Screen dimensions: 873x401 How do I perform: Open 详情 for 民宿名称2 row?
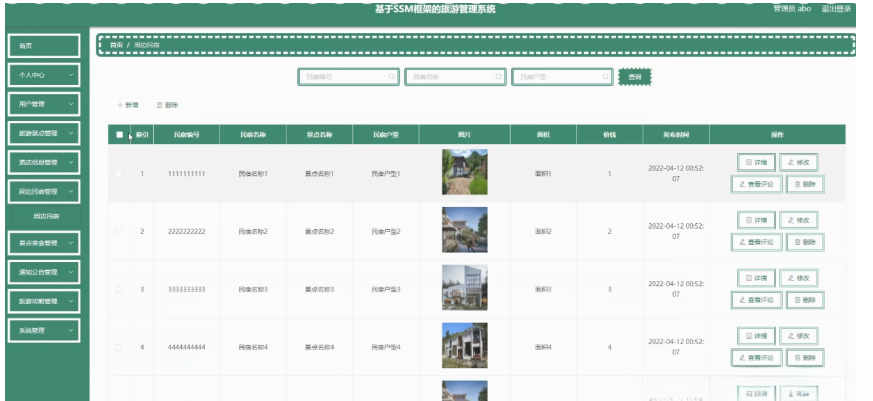point(756,220)
